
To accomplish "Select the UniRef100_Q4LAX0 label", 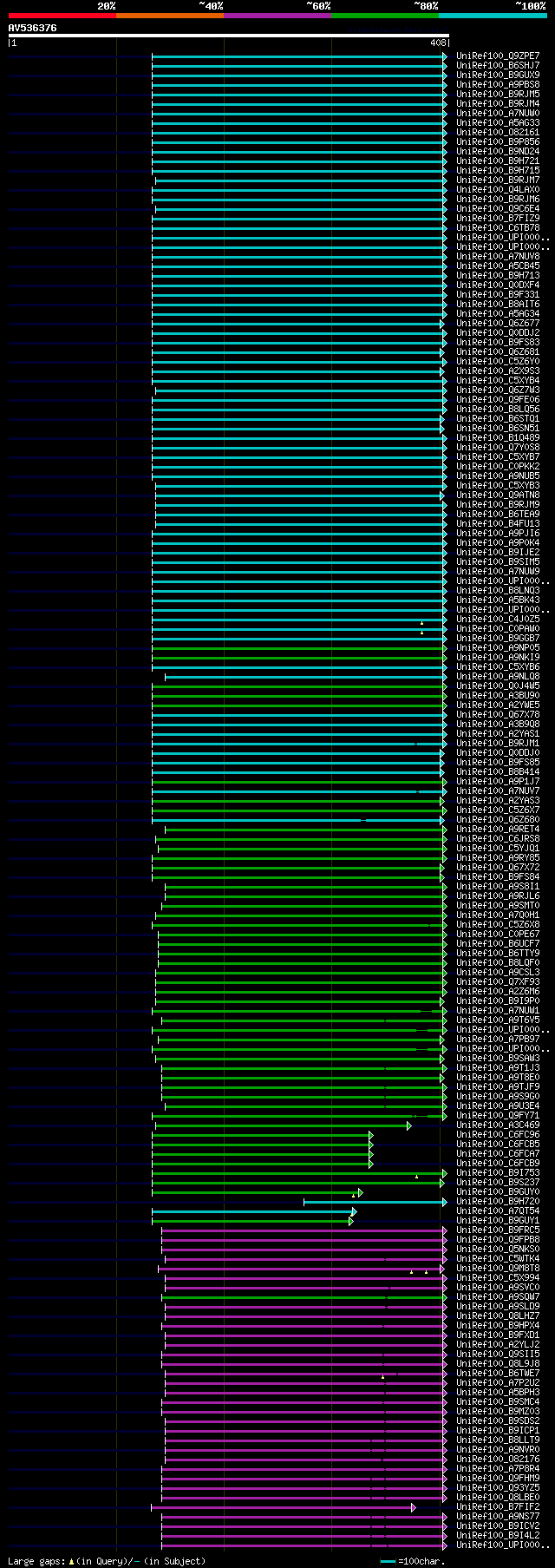I will pyautogui.click(x=498, y=189).
